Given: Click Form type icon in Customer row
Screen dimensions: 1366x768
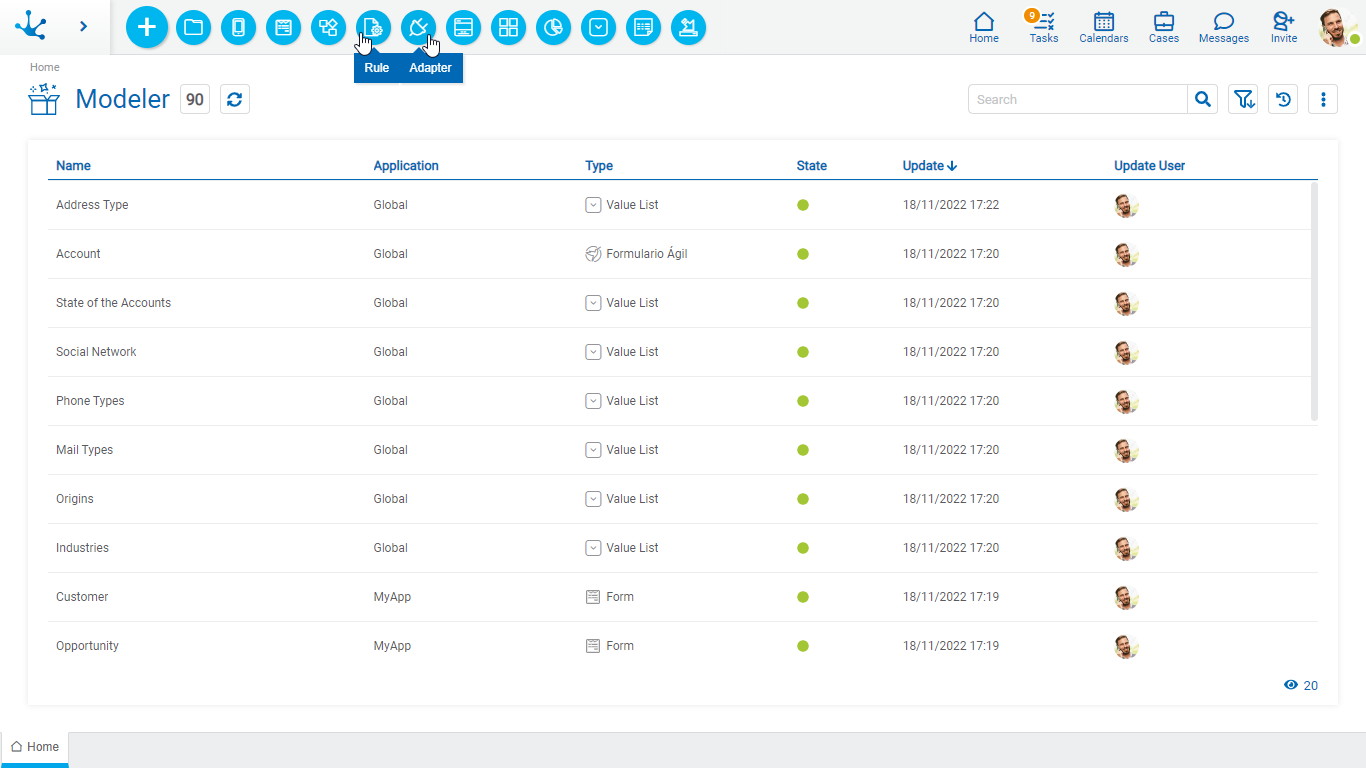Looking at the screenshot, I should pyautogui.click(x=593, y=597).
